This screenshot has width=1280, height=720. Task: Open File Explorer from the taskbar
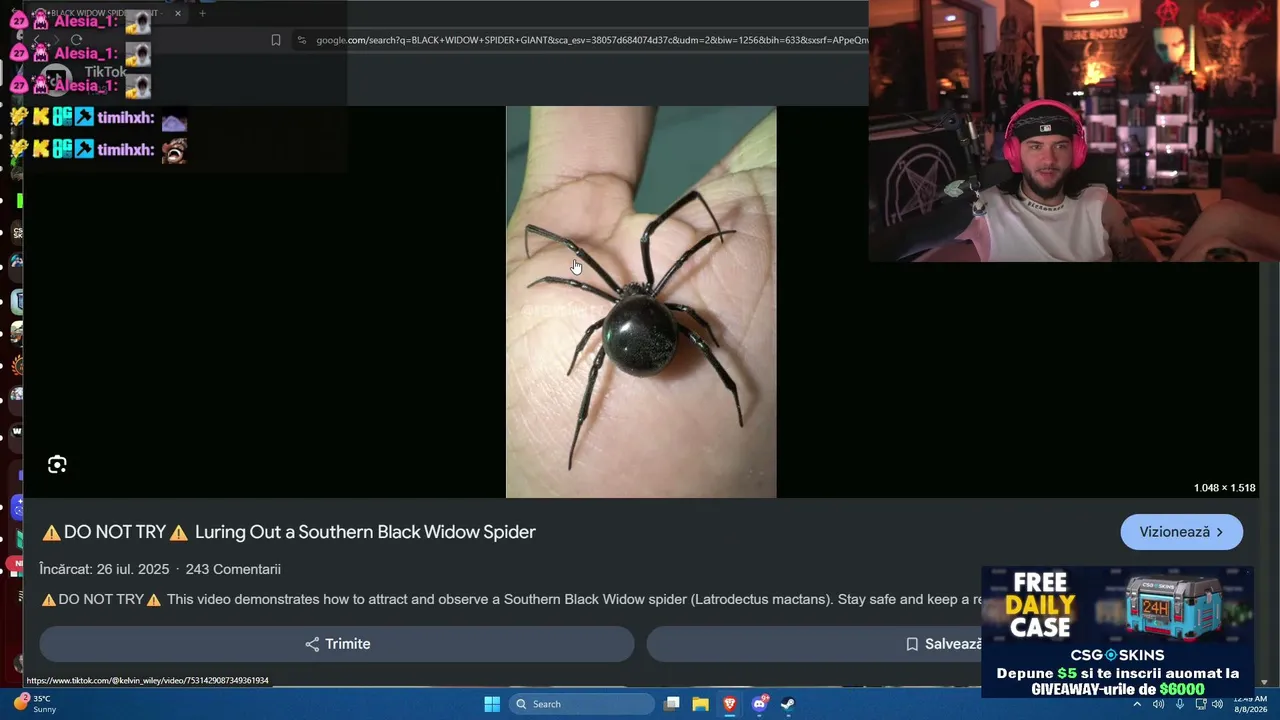pos(701,704)
